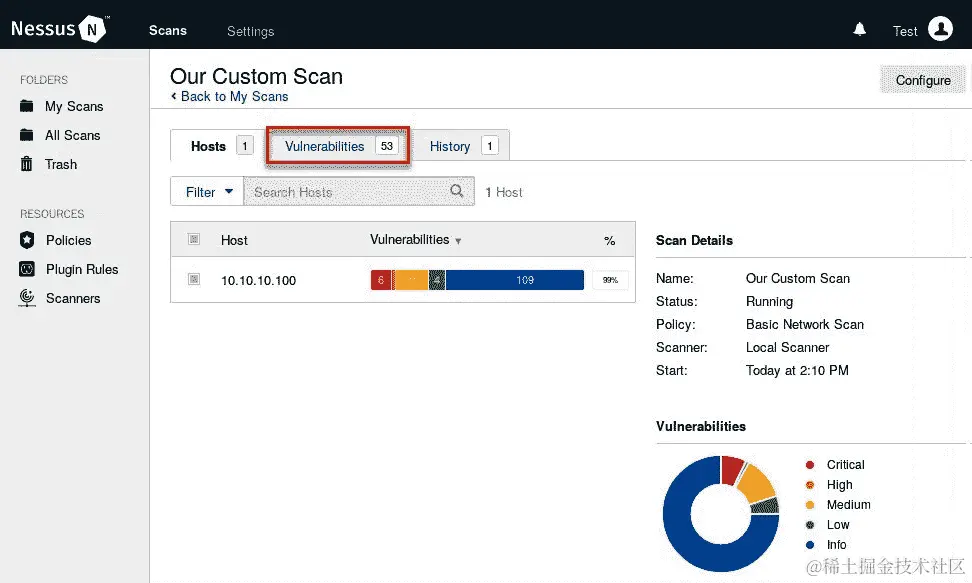Check the 10.10.10.100 host checkbox

194,279
